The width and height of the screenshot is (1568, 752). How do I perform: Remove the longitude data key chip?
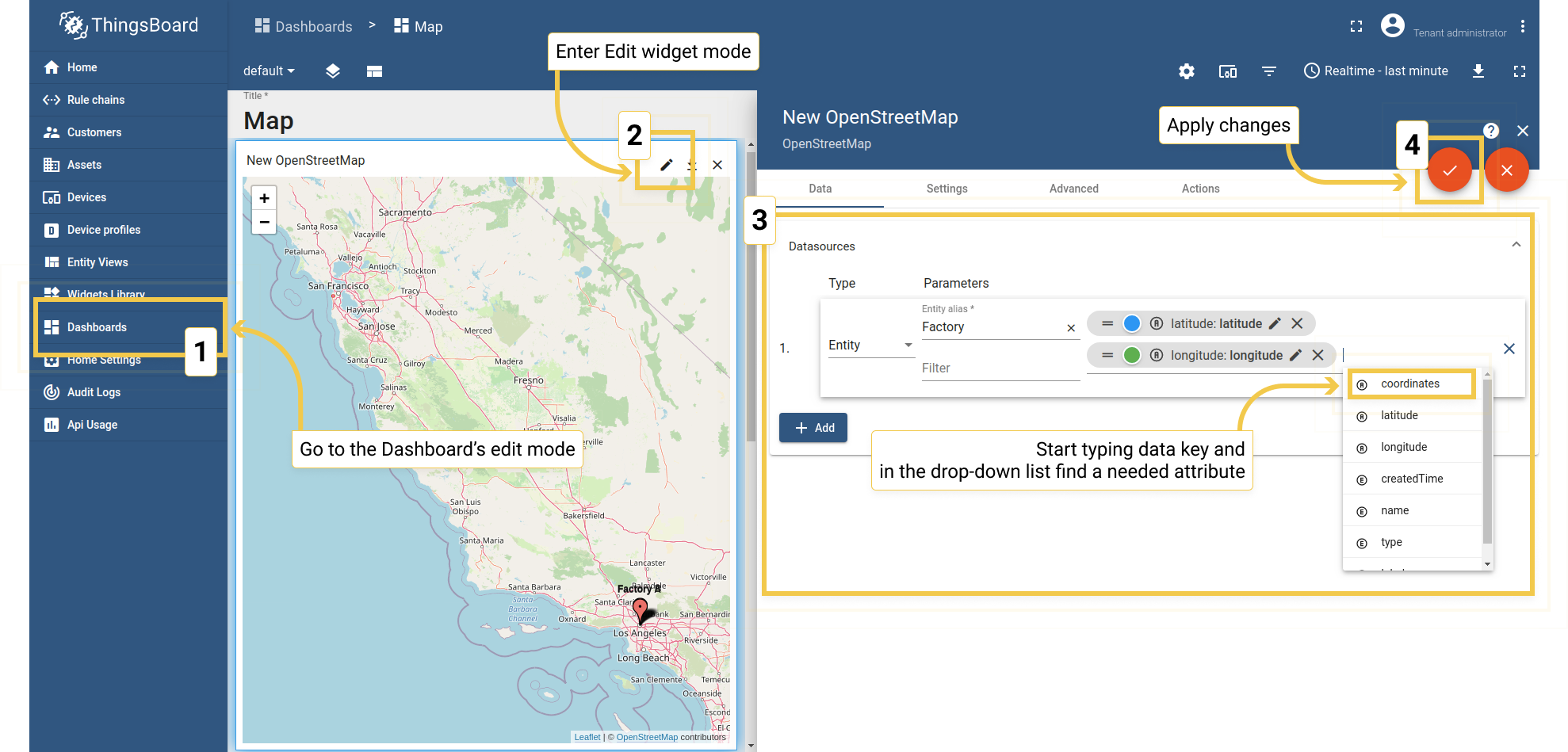[x=1318, y=355]
